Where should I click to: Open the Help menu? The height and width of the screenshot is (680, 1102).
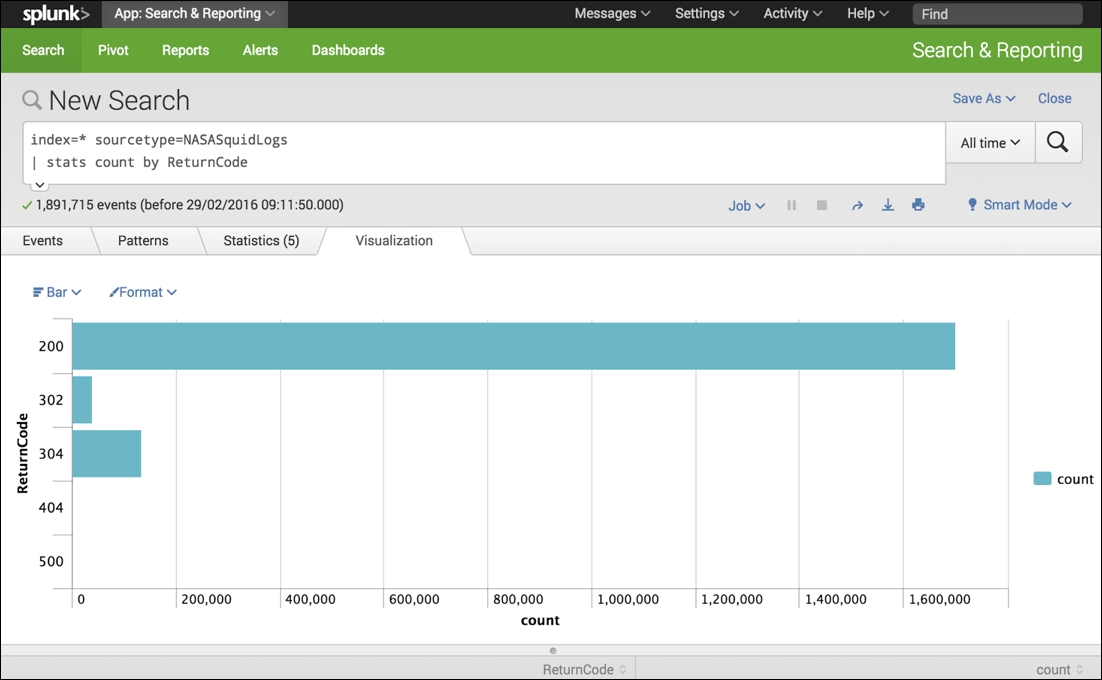click(x=868, y=13)
